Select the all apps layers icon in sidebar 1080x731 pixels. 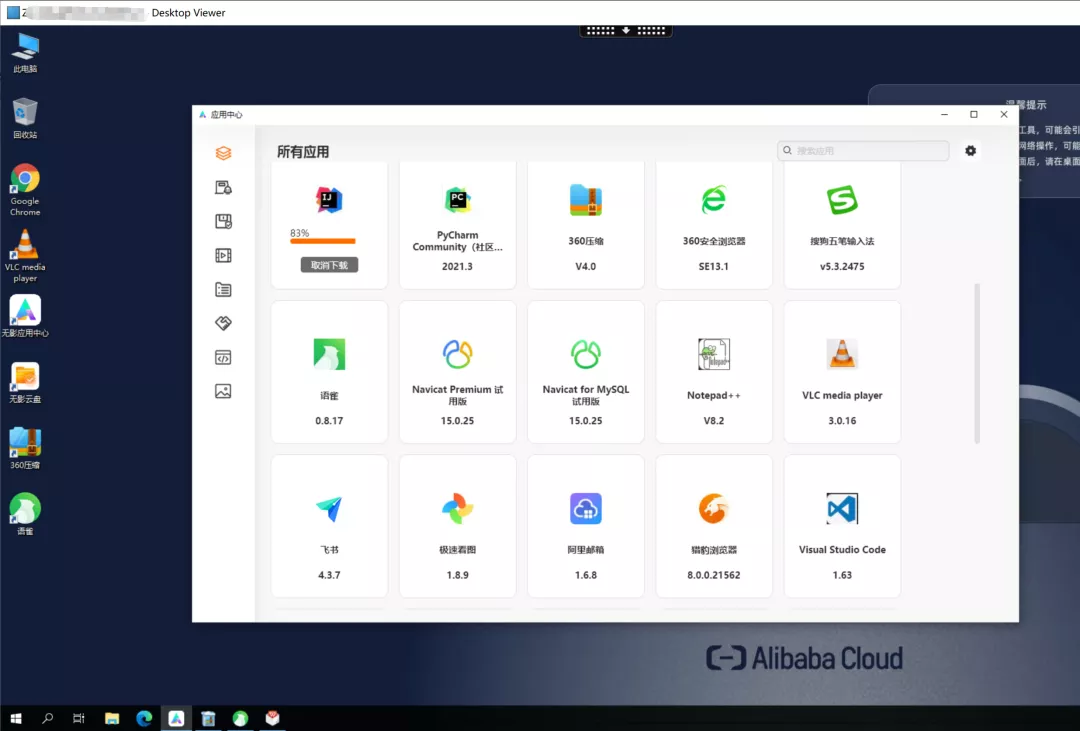[223, 153]
